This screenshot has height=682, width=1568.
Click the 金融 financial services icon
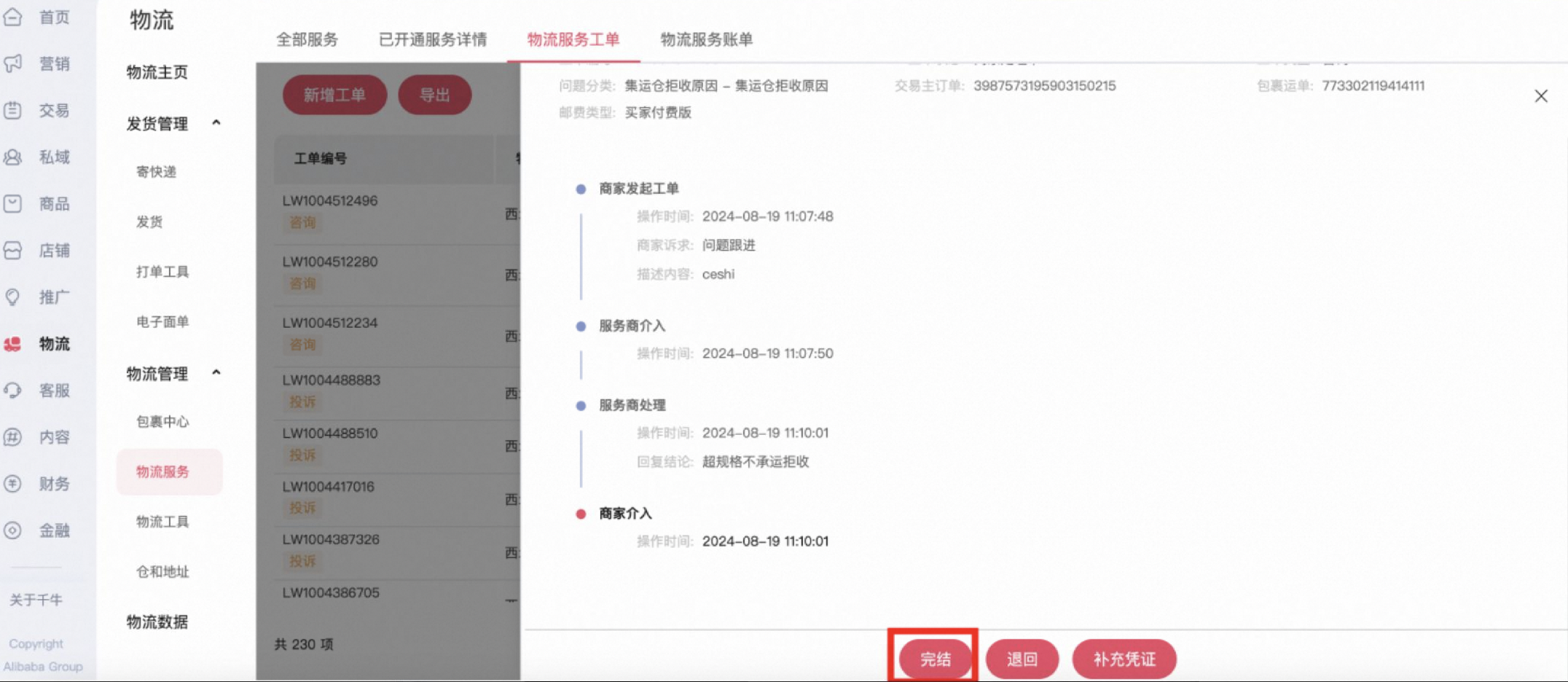[x=13, y=530]
